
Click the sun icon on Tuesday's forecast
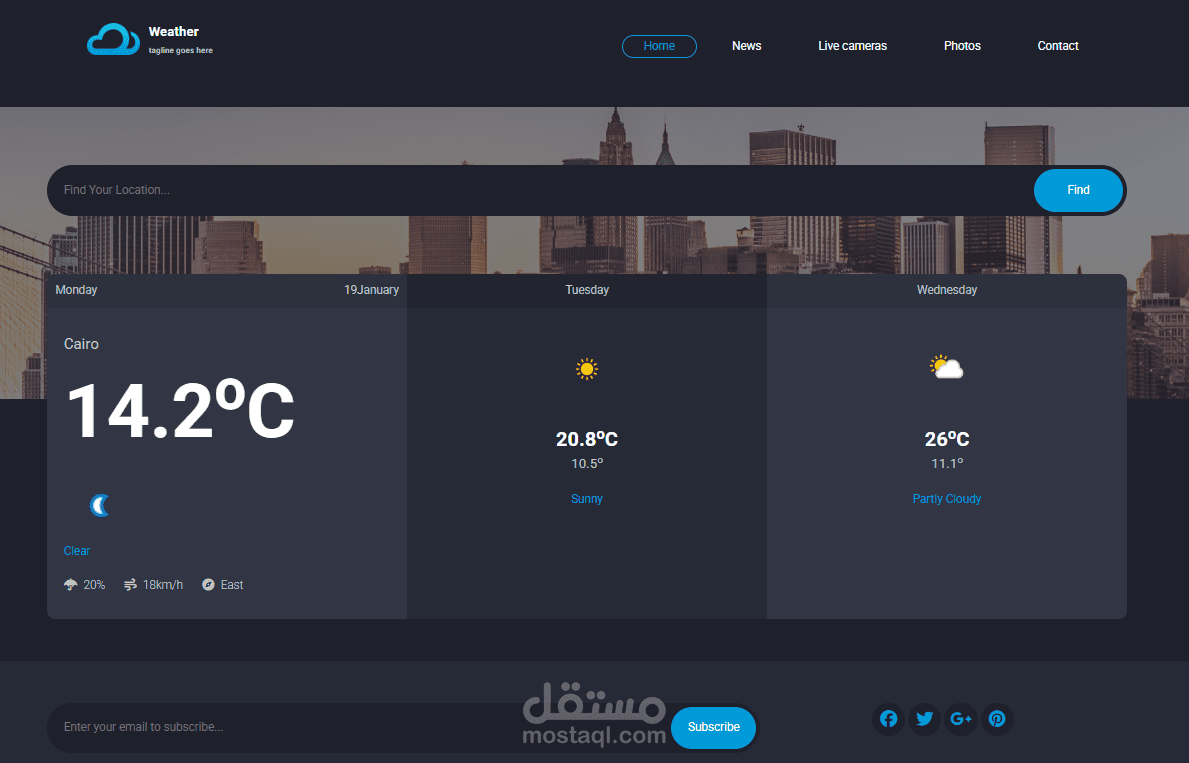tap(586, 368)
